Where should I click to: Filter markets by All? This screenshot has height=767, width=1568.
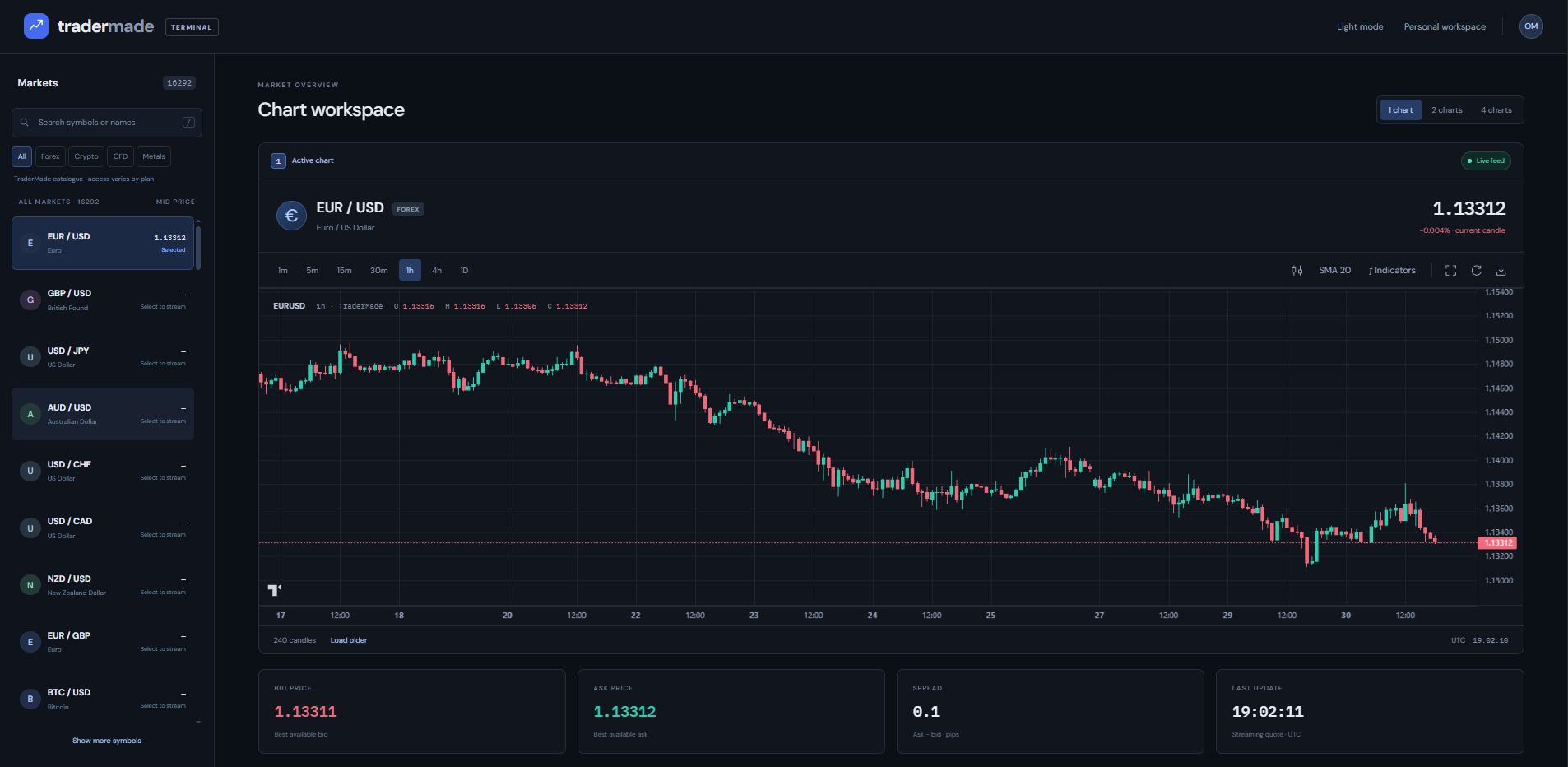pos(22,156)
